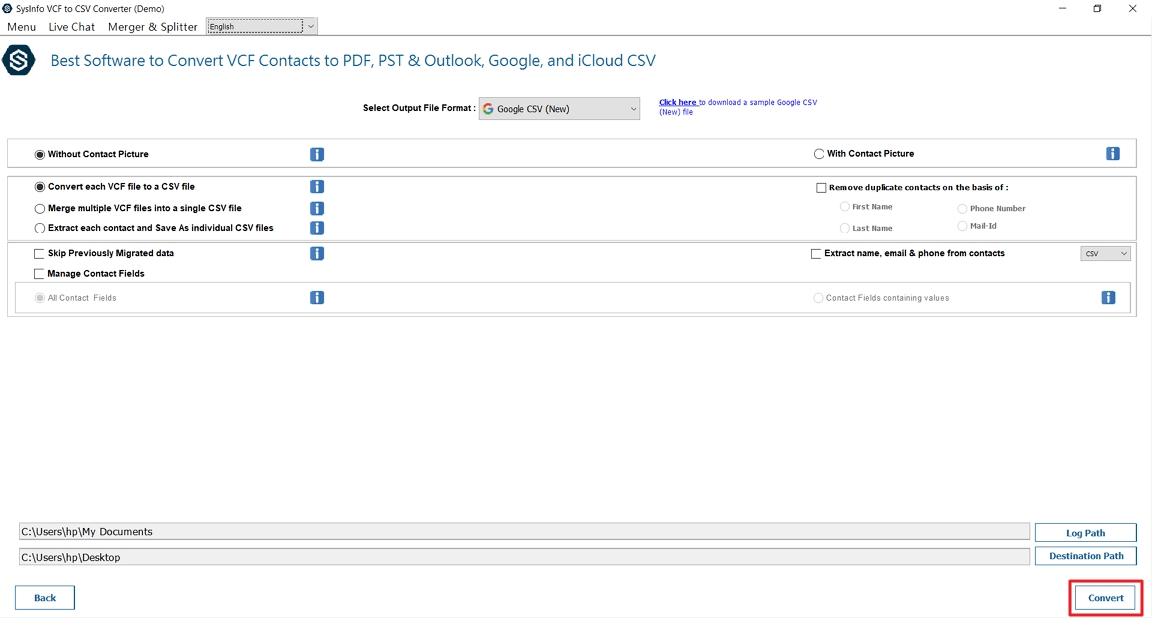Click the header title Best Software to Convert
This screenshot has height=618, width=1152.
click(x=353, y=60)
